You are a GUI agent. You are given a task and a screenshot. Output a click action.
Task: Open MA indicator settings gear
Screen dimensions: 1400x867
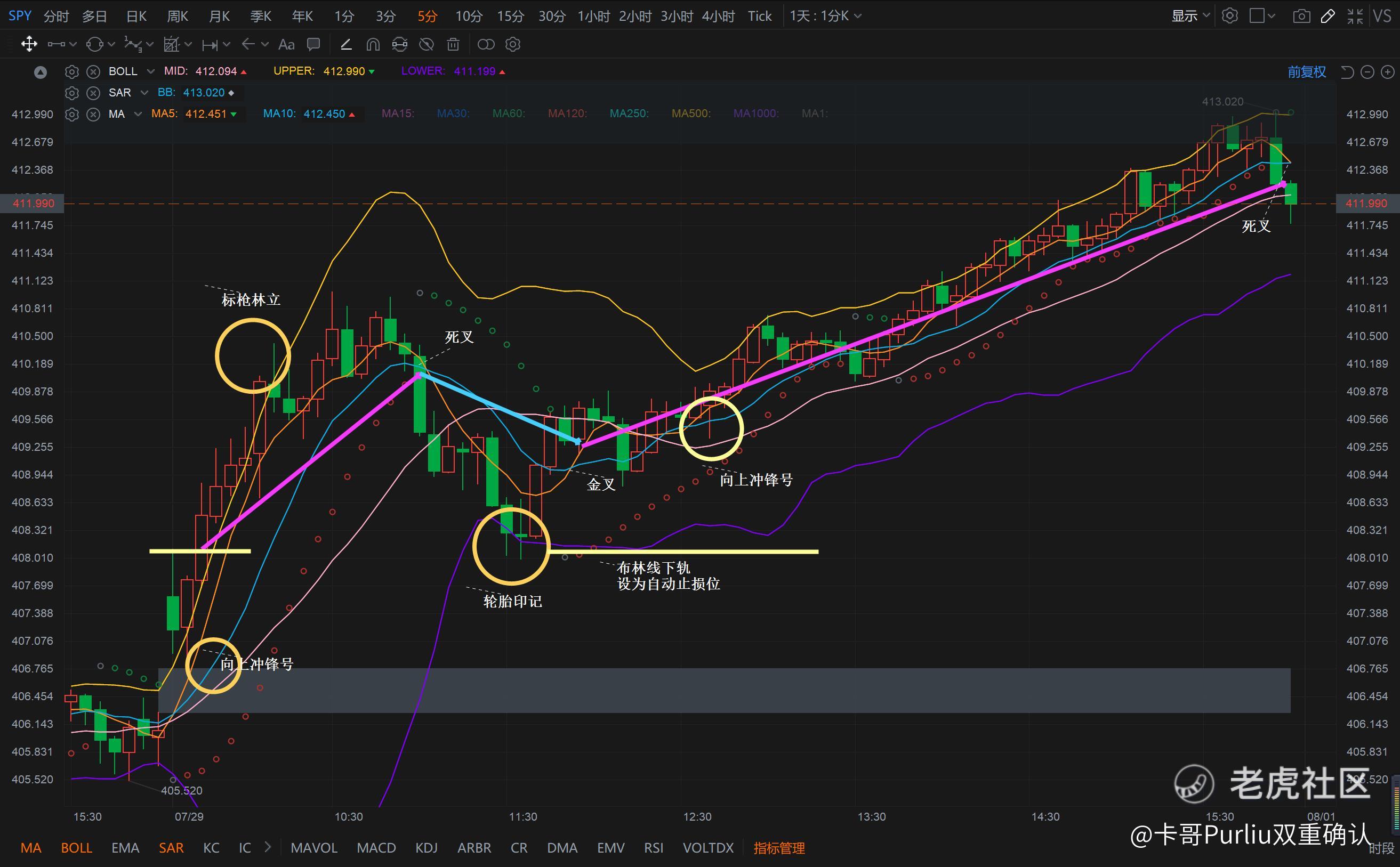pyautogui.click(x=71, y=114)
